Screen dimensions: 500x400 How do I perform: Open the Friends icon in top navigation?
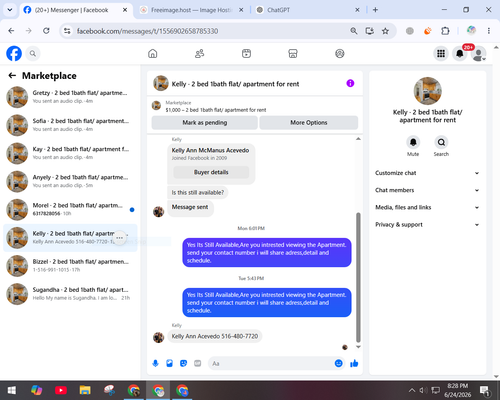(199, 53)
